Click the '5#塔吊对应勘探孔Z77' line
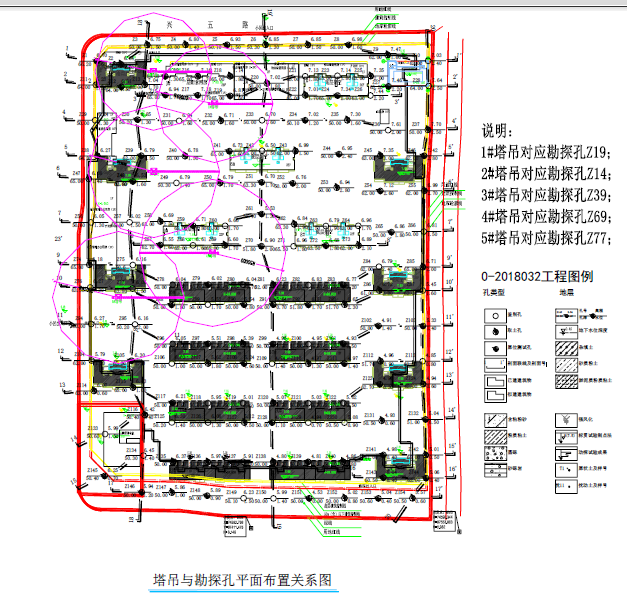Screen dimensions: 627x594 pyautogui.click(x=546, y=239)
